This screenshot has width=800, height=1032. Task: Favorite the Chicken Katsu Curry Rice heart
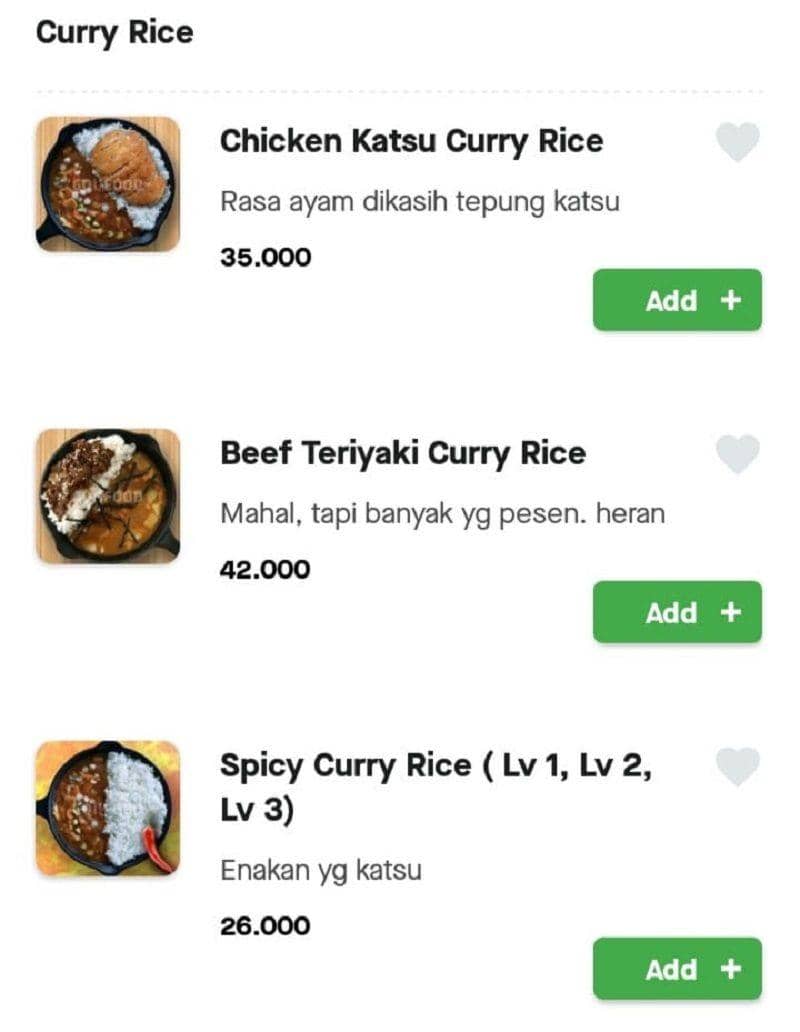click(738, 142)
